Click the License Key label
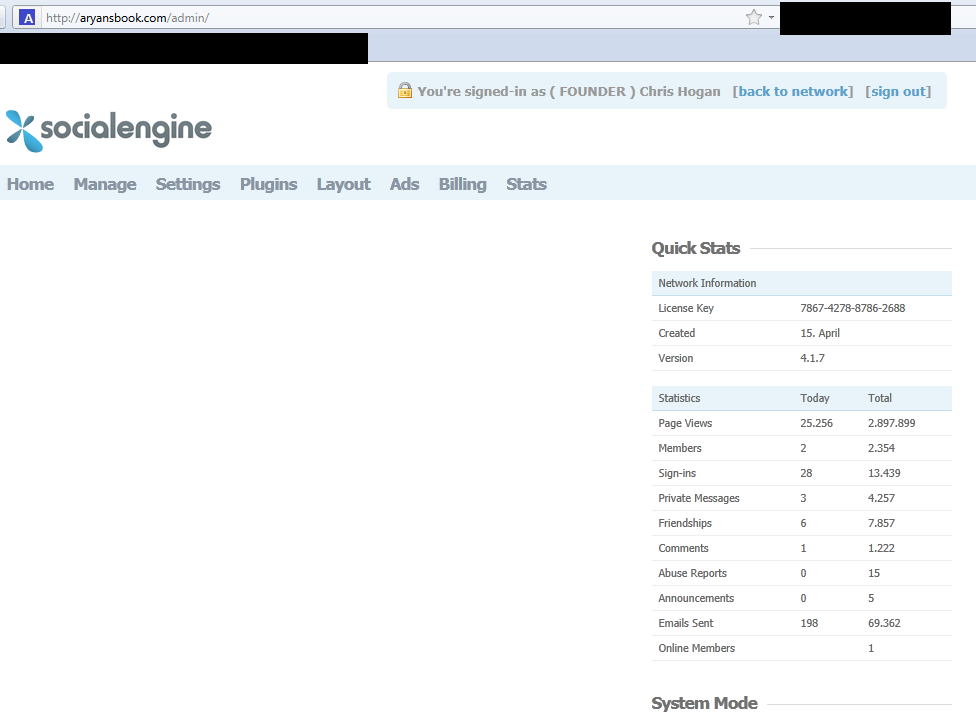Image resolution: width=976 pixels, height=722 pixels. click(x=686, y=308)
